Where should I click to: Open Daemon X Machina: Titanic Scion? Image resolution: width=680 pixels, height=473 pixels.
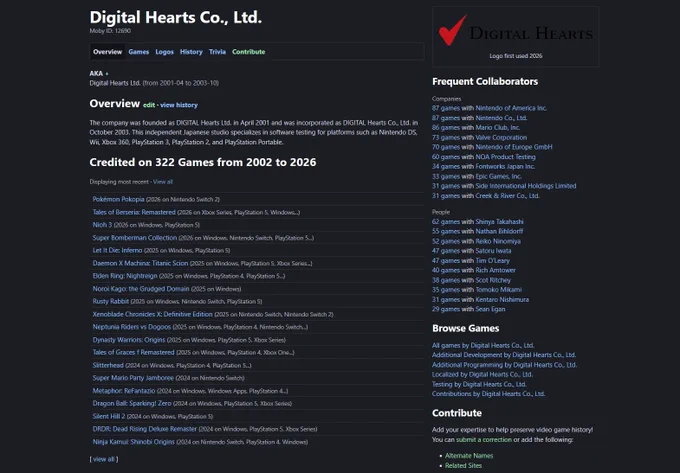click(x=140, y=263)
